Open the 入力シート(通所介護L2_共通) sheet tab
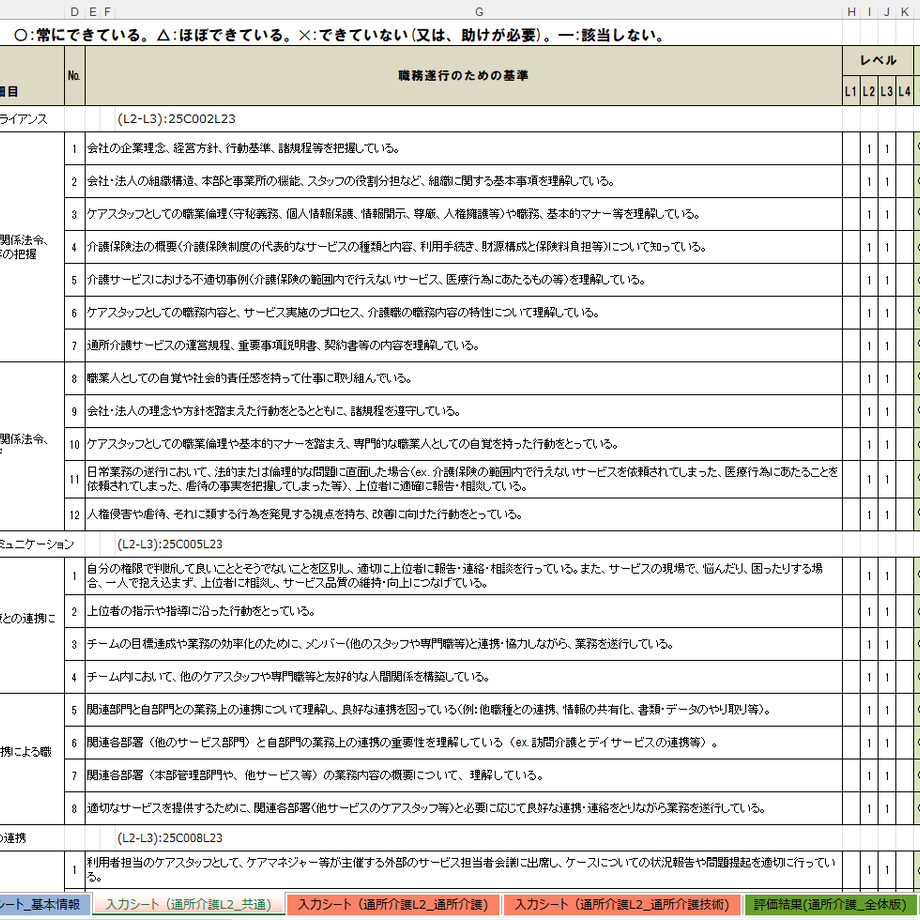The image size is (920, 920). click(x=188, y=904)
